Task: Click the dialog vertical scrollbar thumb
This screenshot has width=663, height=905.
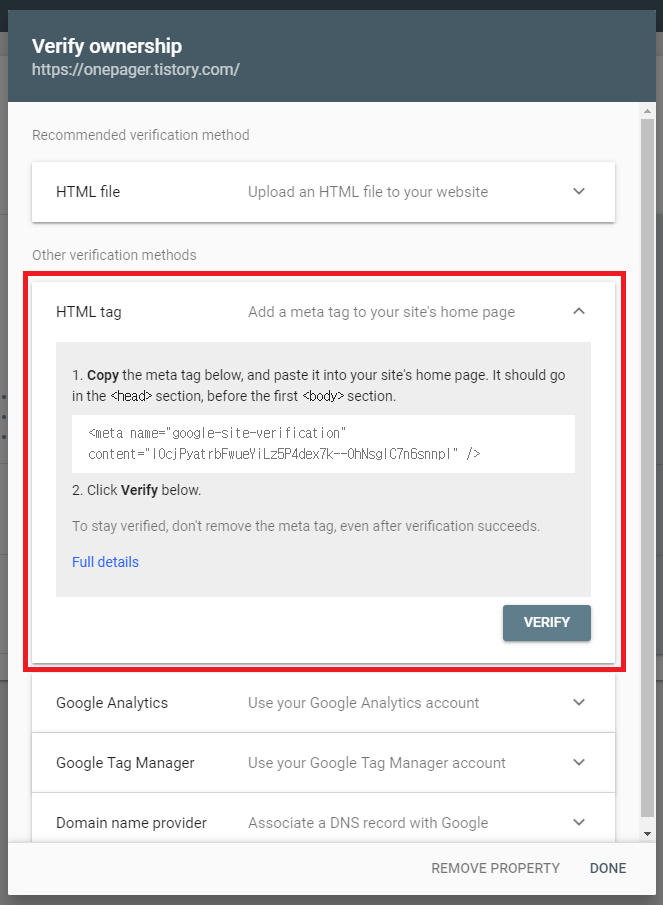Action: coord(647,468)
